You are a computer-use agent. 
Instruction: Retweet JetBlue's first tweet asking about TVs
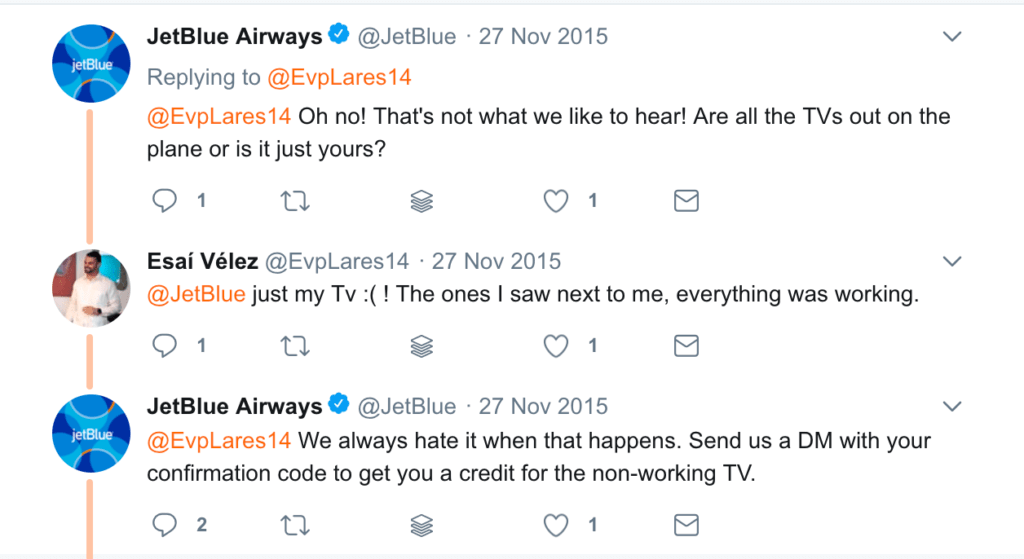click(295, 201)
